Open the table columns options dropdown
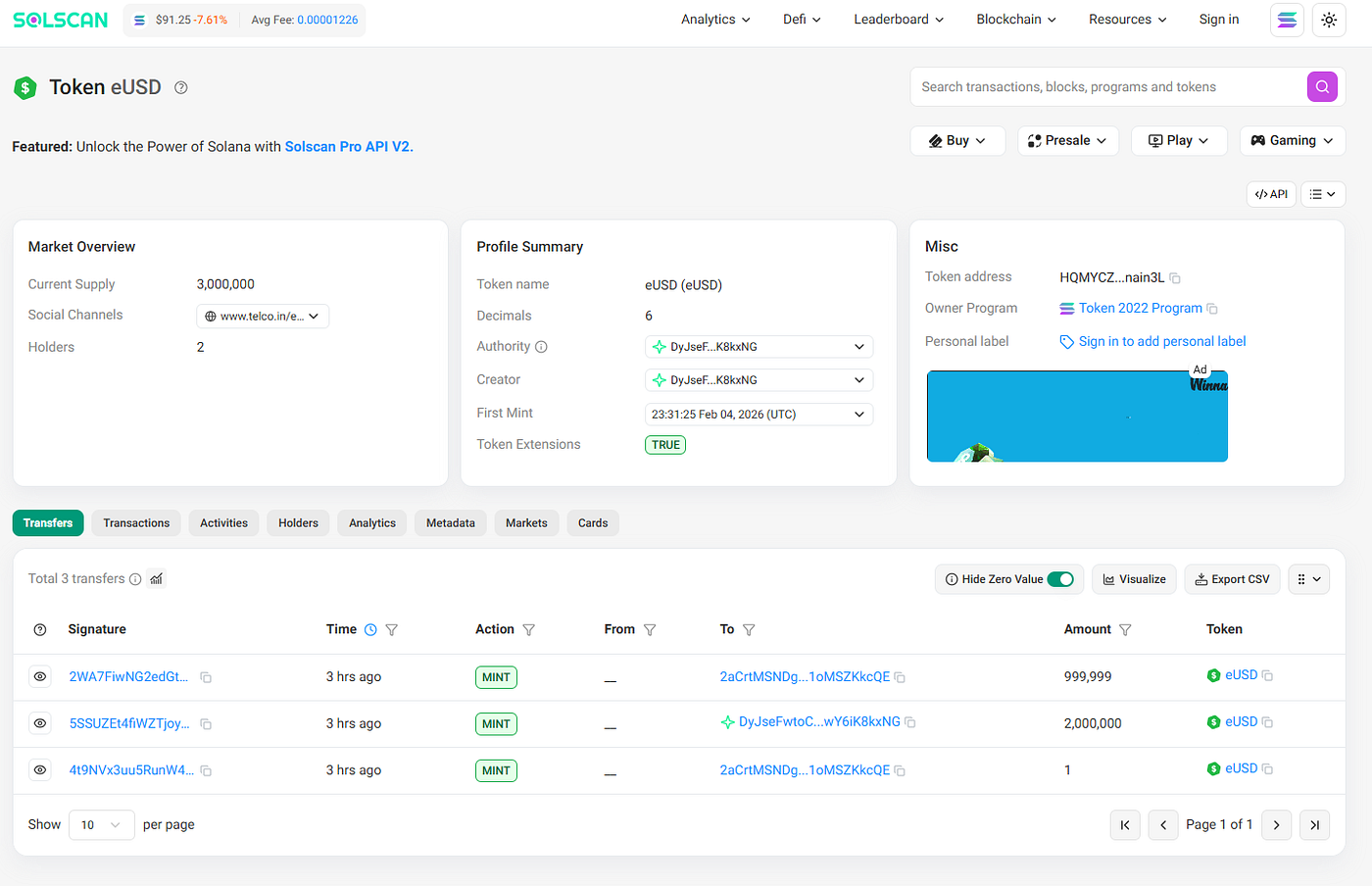Screen dimensions: 1372x886 pyautogui.click(x=1308, y=579)
